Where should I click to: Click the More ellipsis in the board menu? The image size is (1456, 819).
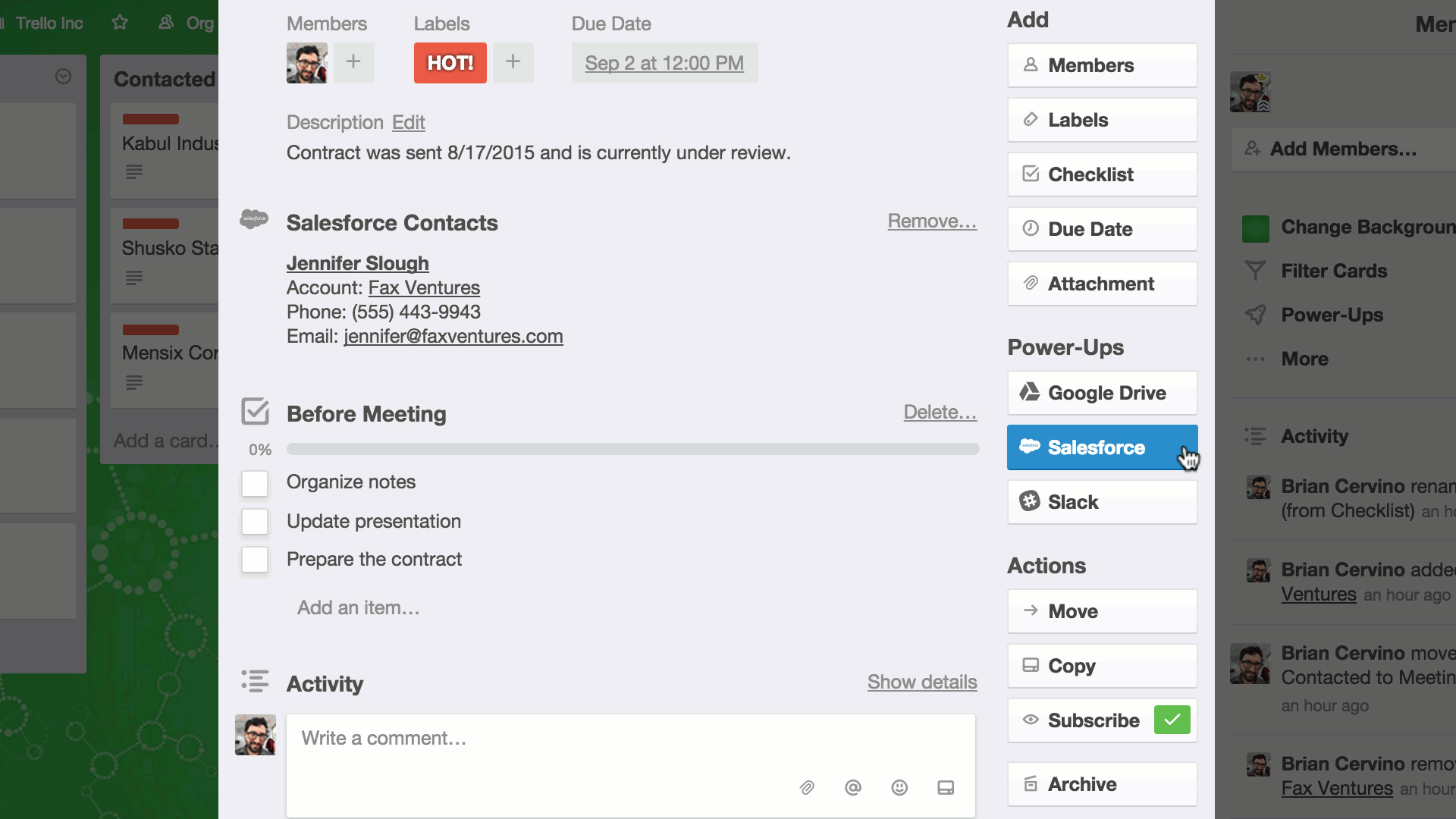point(1256,359)
